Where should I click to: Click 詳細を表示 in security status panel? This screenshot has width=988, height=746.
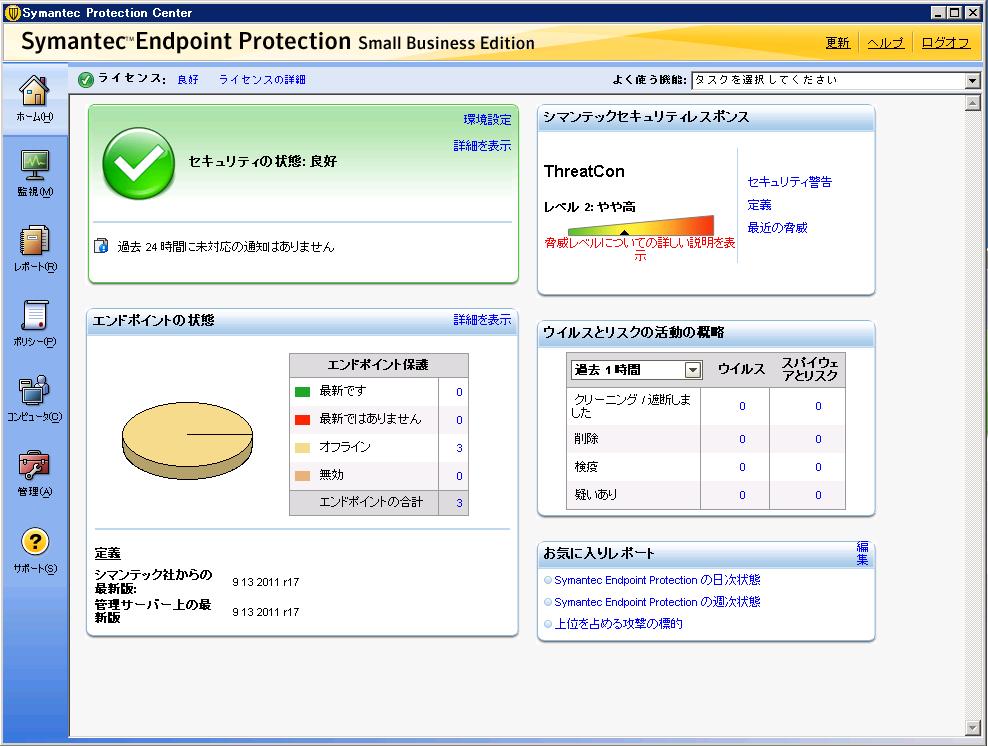(x=482, y=146)
